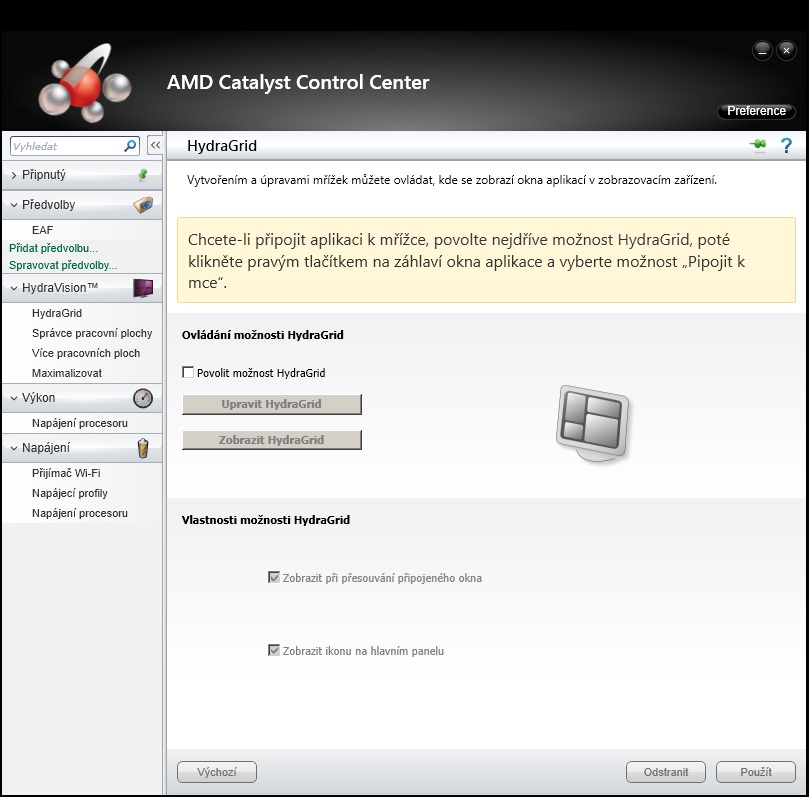Click the green pin icon beside Připnutý
The height and width of the screenshot is (797, 809).
point(143,175)
